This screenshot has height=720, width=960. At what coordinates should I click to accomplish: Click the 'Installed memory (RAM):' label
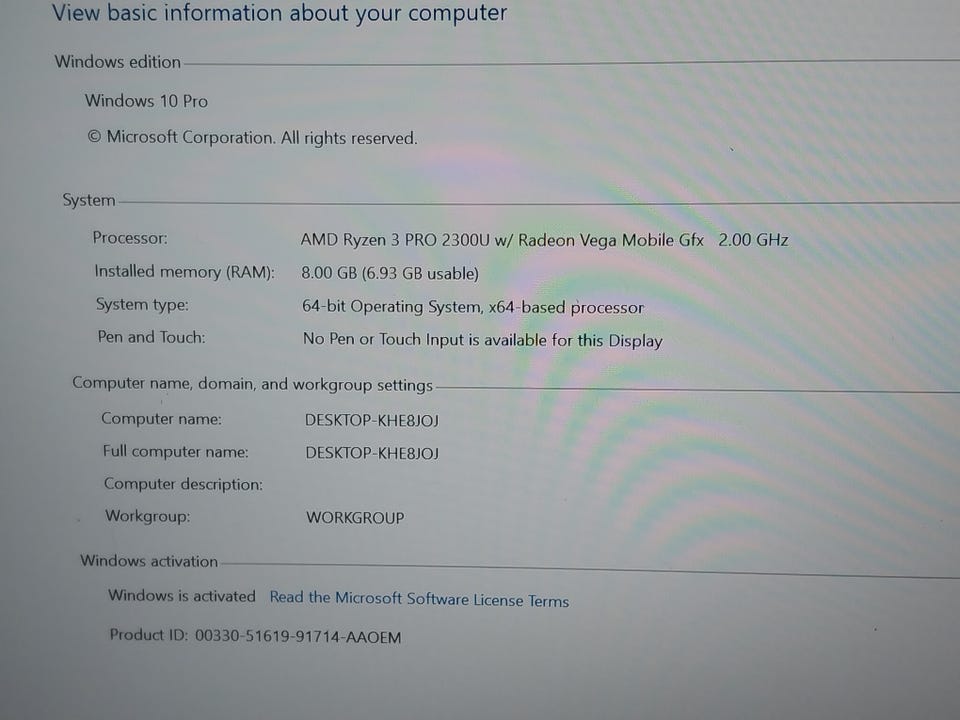point(184,272)
